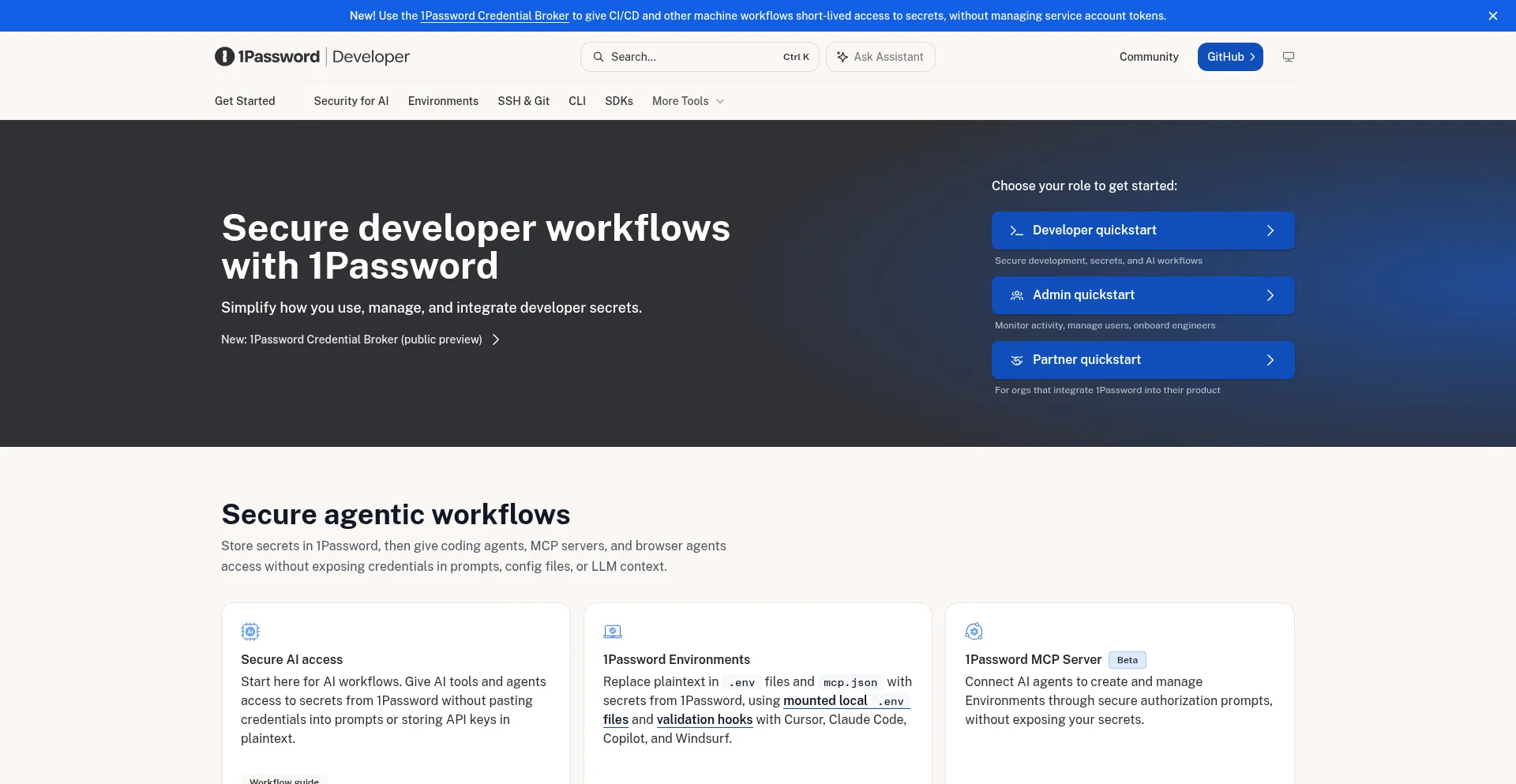Click the More Tools chevron arrow

coord(720,102)
